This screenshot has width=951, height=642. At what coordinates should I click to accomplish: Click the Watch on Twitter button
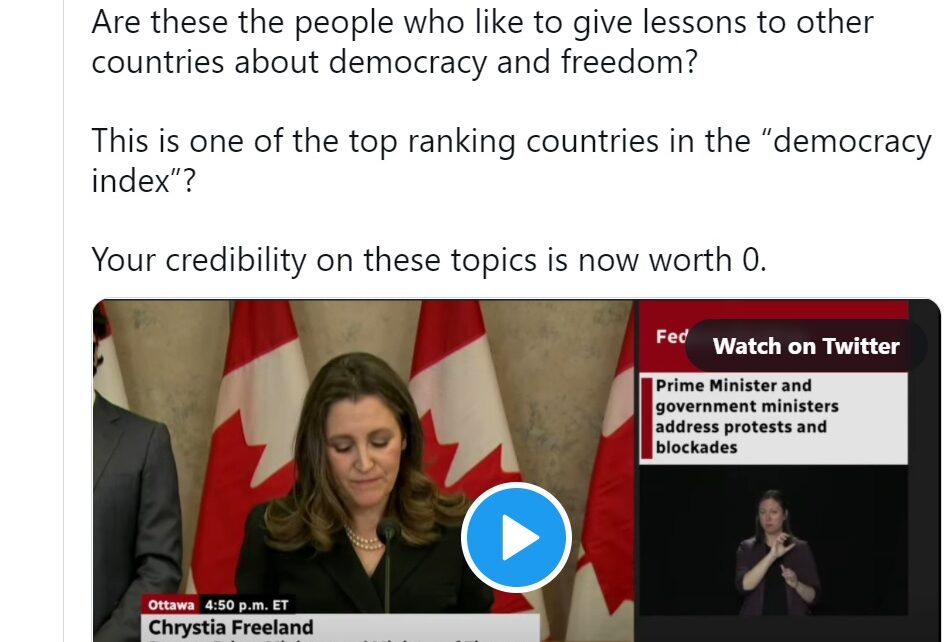coord(805,346)
